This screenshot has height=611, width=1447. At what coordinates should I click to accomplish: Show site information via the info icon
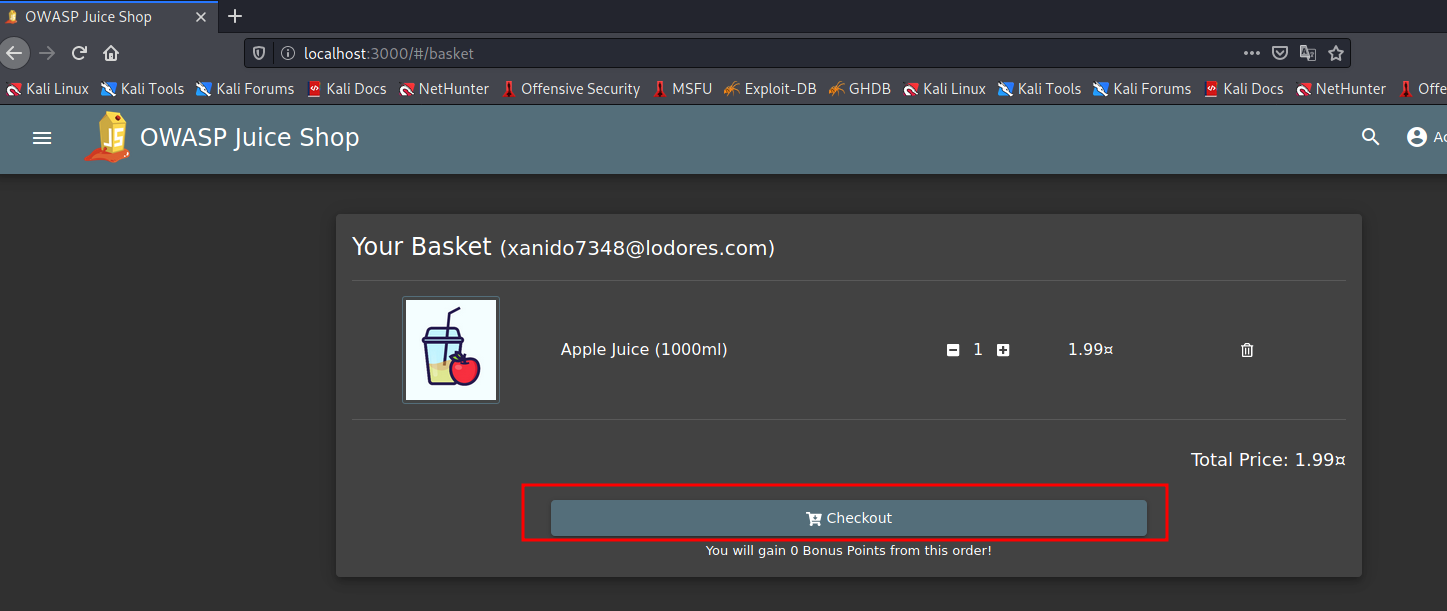click(287, 53)
